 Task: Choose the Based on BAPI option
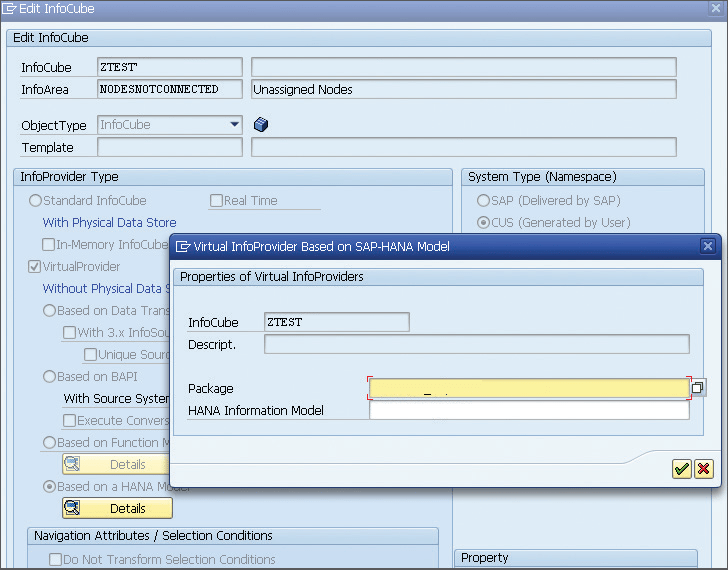click(x=49, y=377)
